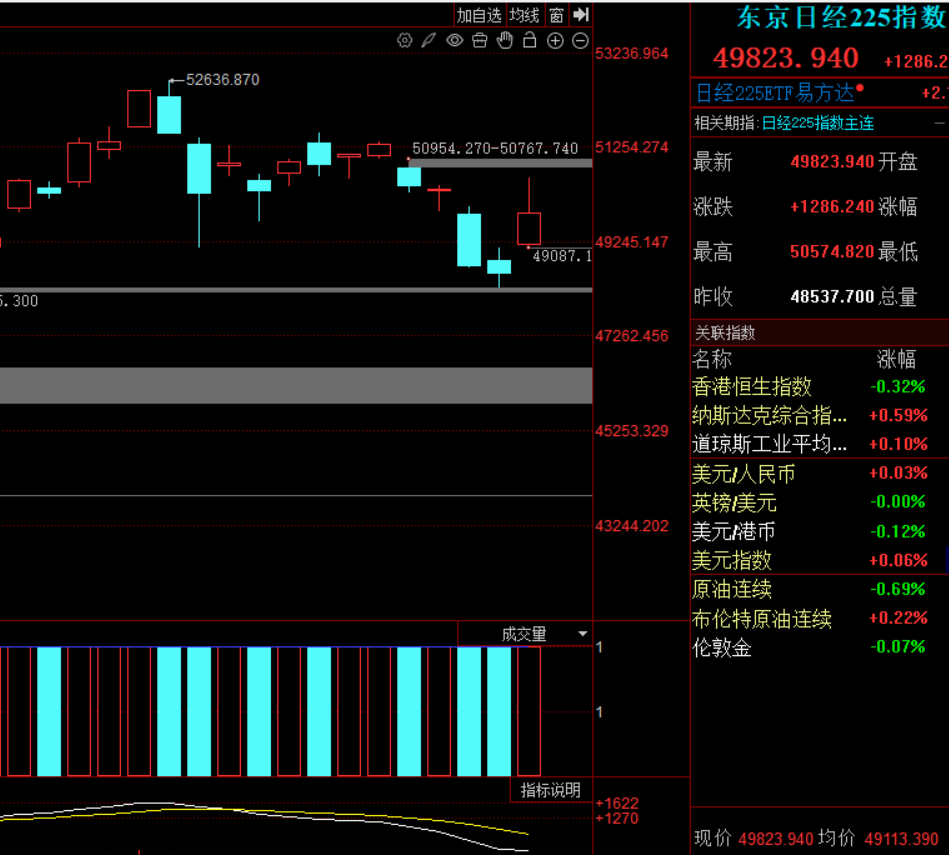
Task: Open the toolbox briefcase icon
Action: [479, 41]
